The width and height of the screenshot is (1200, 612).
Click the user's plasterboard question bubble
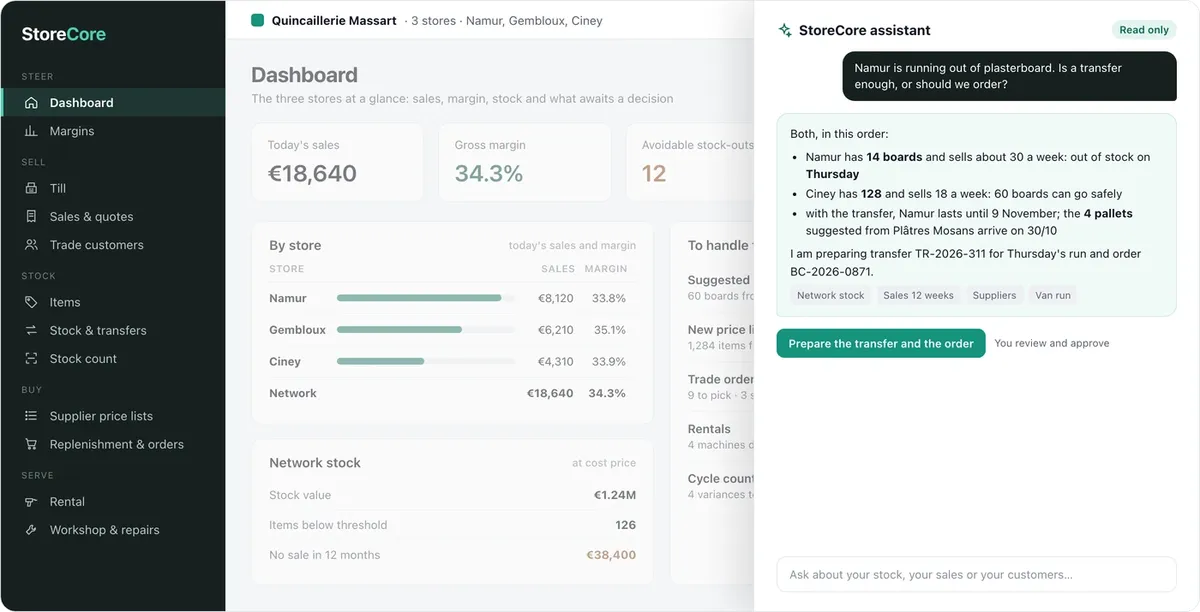click(x=1009, y=76)
